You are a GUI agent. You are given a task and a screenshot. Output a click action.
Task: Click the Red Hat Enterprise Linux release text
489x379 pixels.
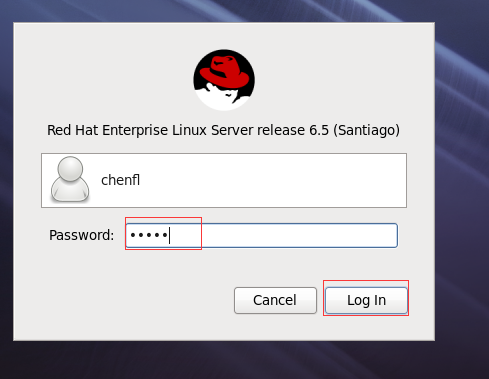click(x=223, y=130)
